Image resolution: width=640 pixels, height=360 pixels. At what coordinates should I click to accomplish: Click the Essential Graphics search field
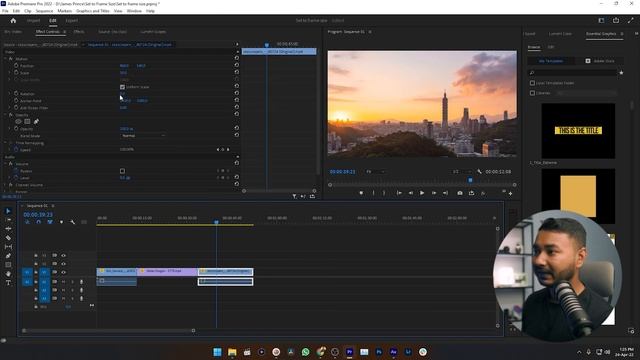pos(573,73)
